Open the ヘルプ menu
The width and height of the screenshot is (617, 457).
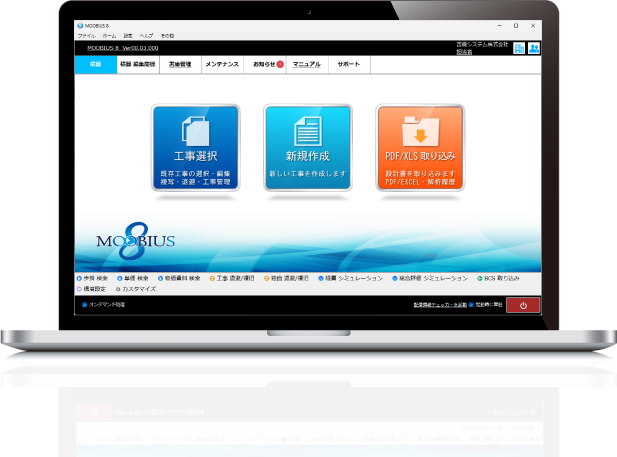[146, 35]
